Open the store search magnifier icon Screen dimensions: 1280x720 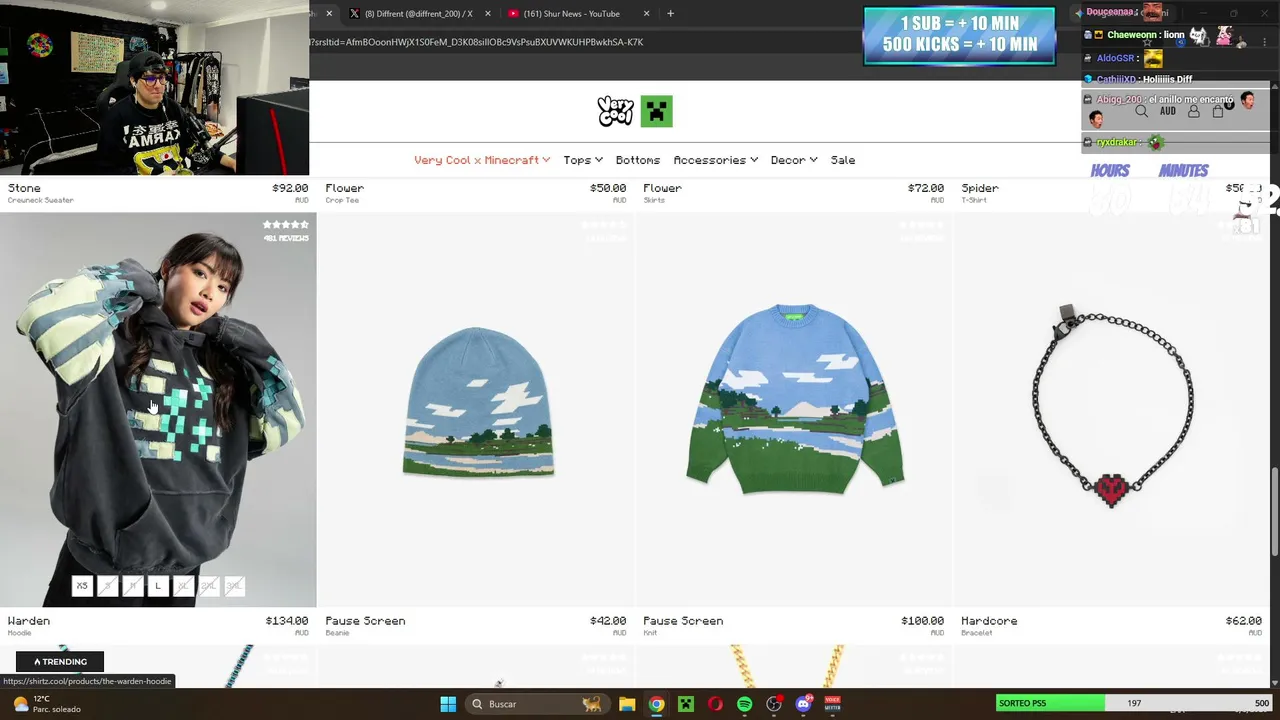(x=1141, y=112)
